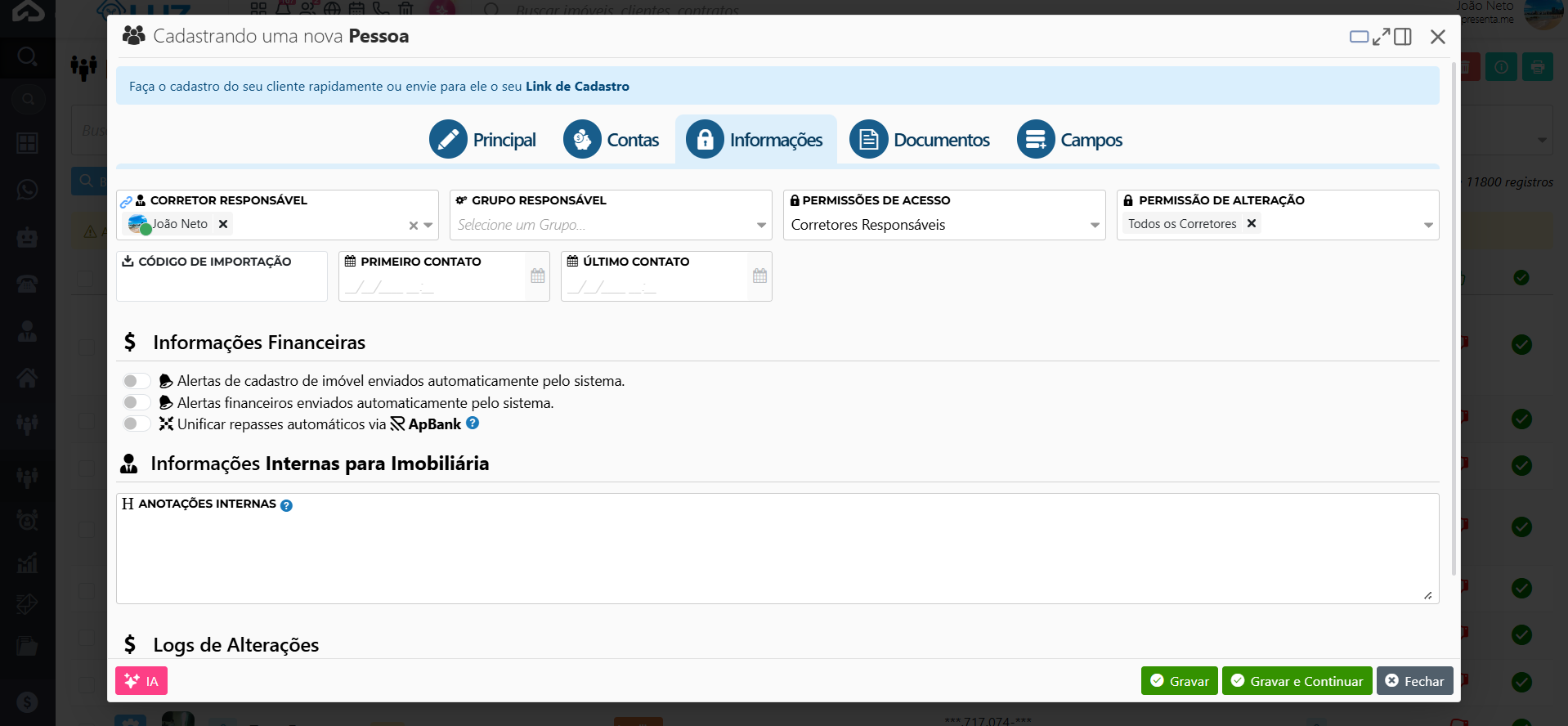Open the Documentos page icon
The height and width of the screenshot is (726, 1568).
coord(868,140)
